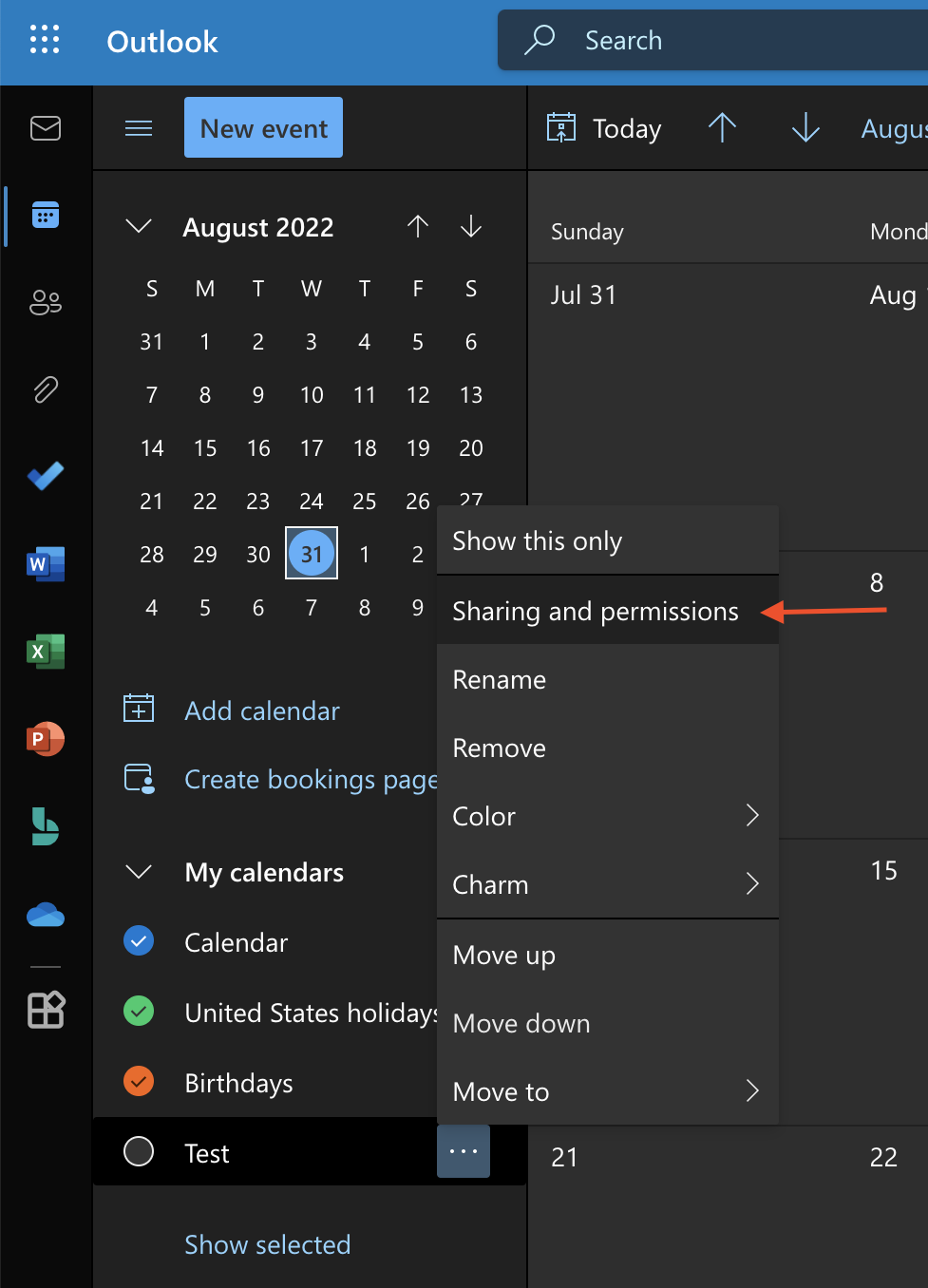Click Create bookings page link
This screenshot has height=1288, width=928.
[311, 780]
